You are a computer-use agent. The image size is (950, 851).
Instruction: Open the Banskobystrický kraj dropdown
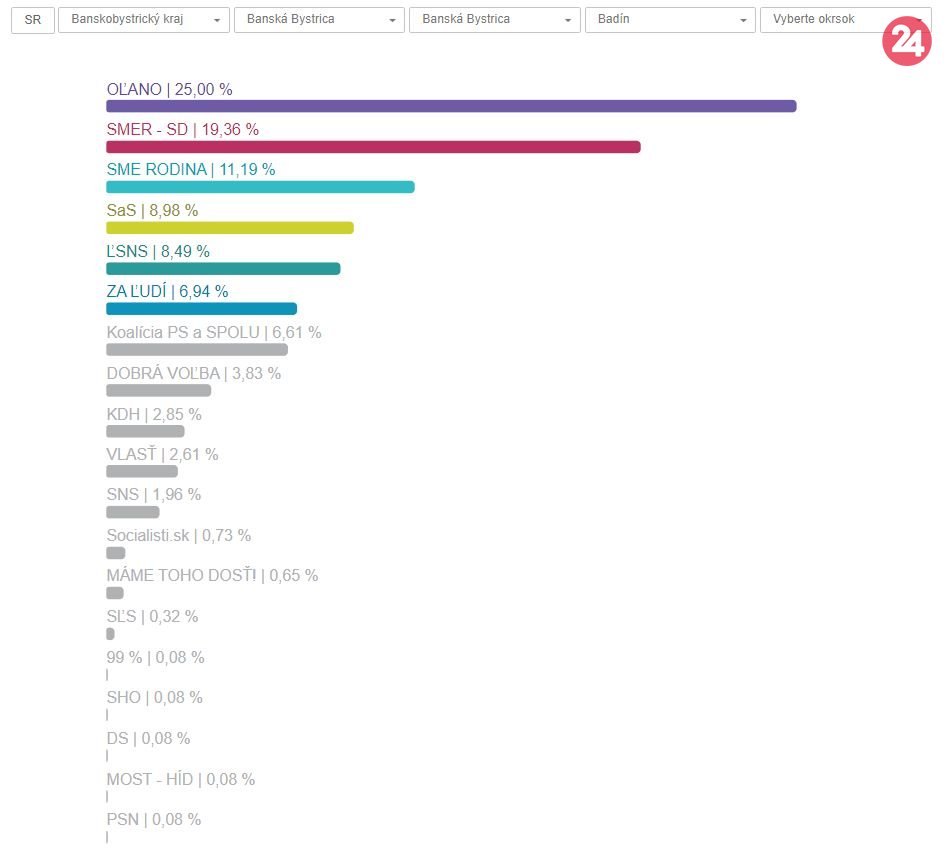click(x=144, y=20)
